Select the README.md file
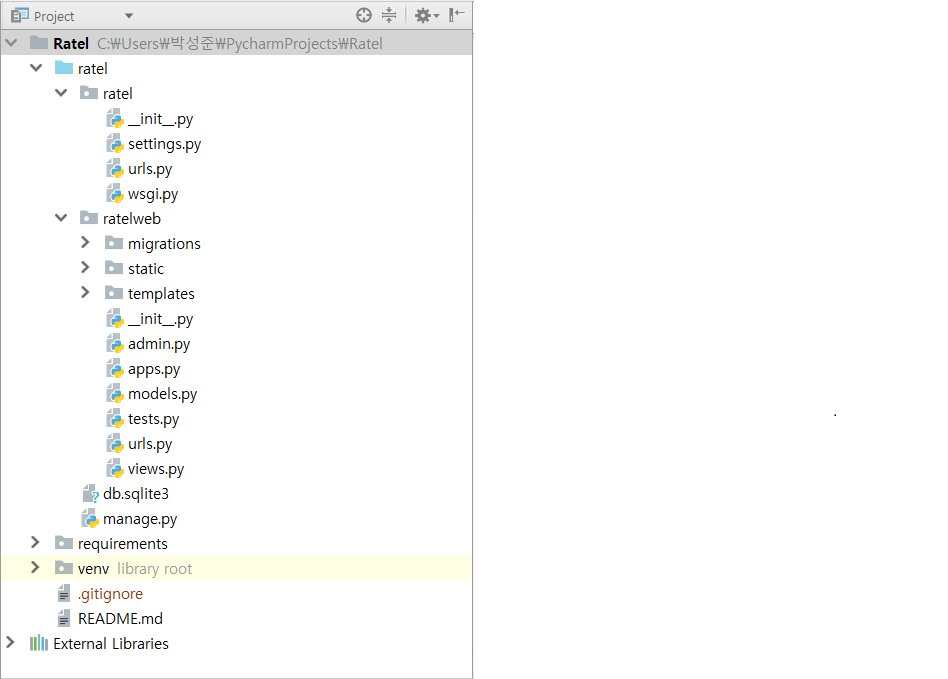 pyautogui.click(x=120, y=619)
